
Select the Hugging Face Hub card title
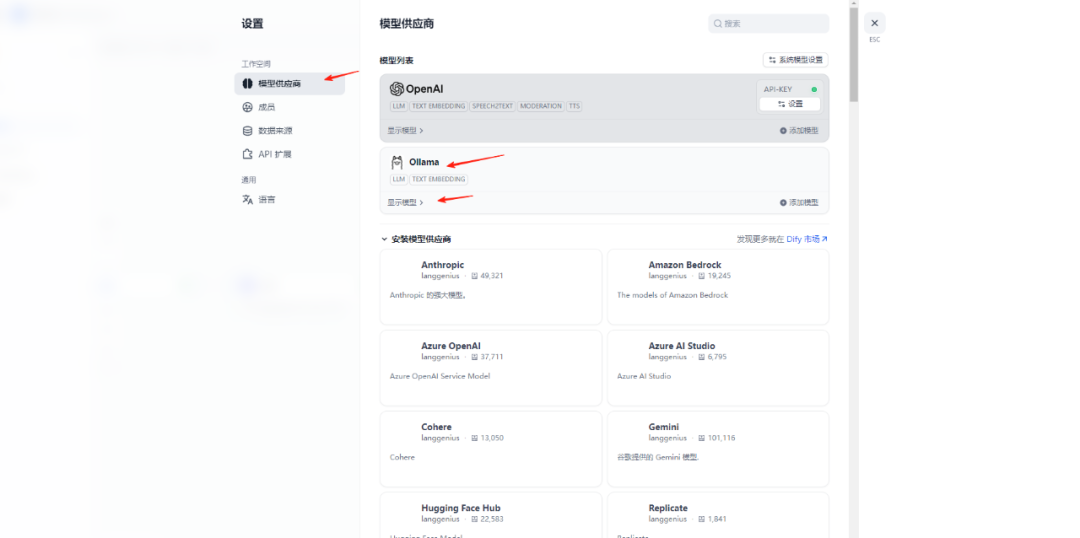coord(461,508)
